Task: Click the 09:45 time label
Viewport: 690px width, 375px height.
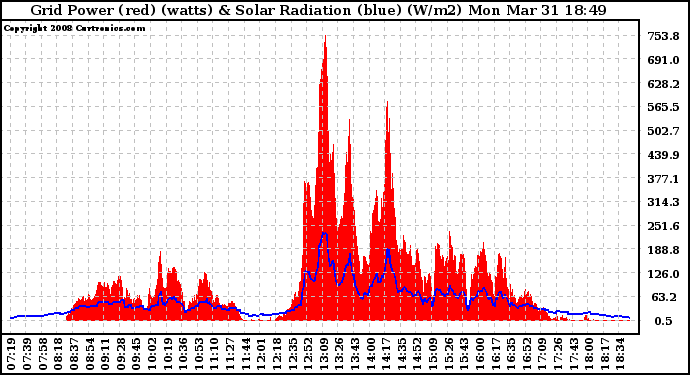Action: (x=136, y=354)
